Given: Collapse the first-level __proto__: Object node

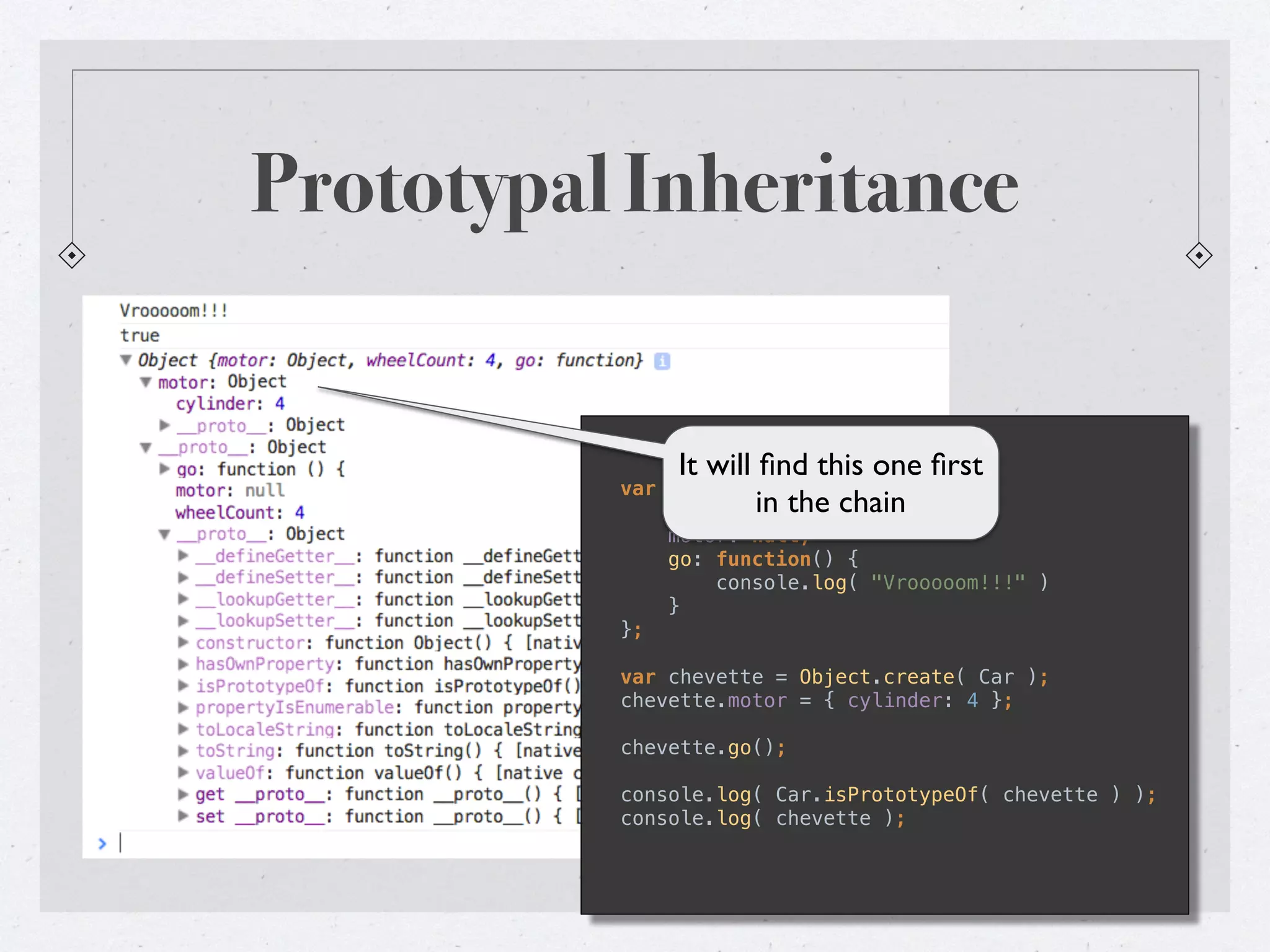Looking at the screenshot, I should (x=146, y=447).
